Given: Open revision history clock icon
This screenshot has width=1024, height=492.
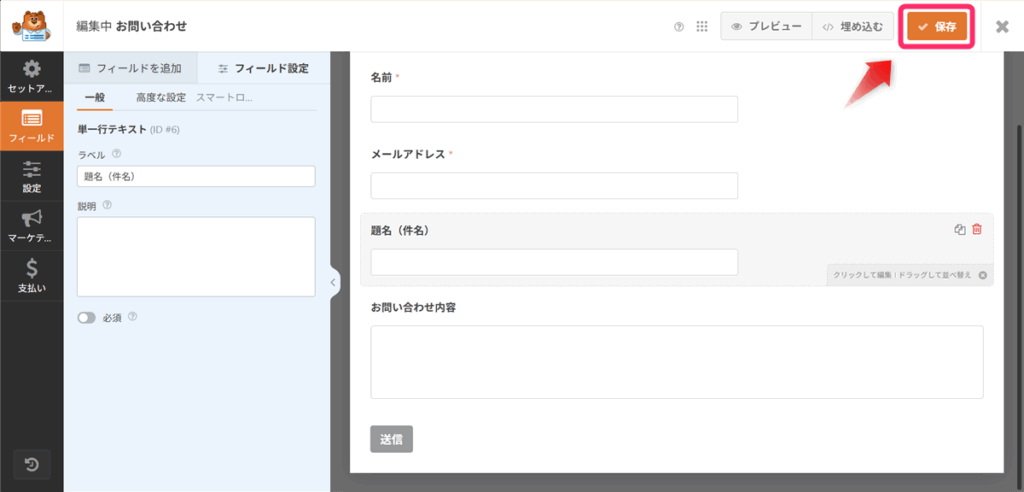Looking at the screenshot, I should point(31,465).
